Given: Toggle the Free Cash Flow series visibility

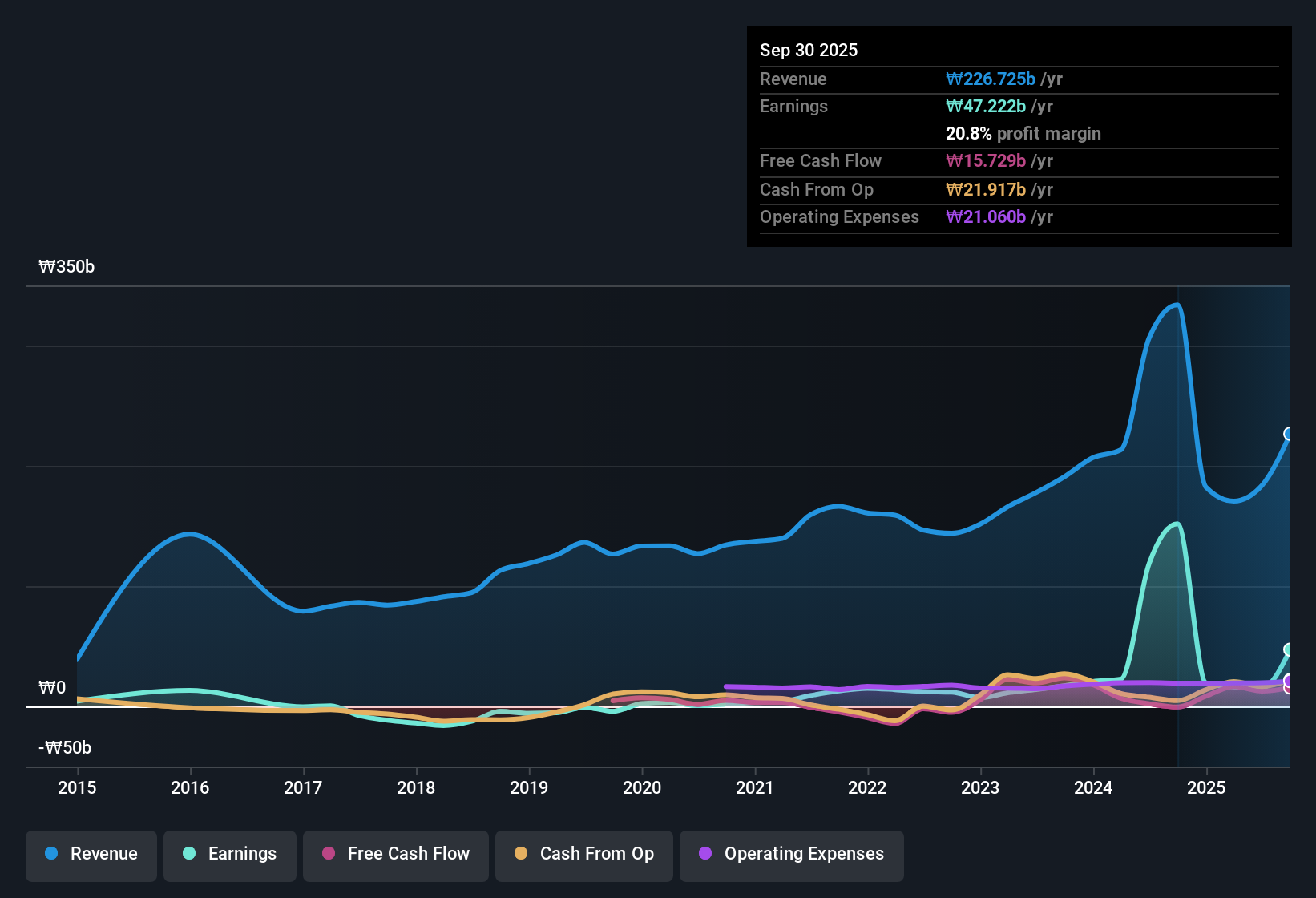Looking at the screenshot, I should [395, 854].
